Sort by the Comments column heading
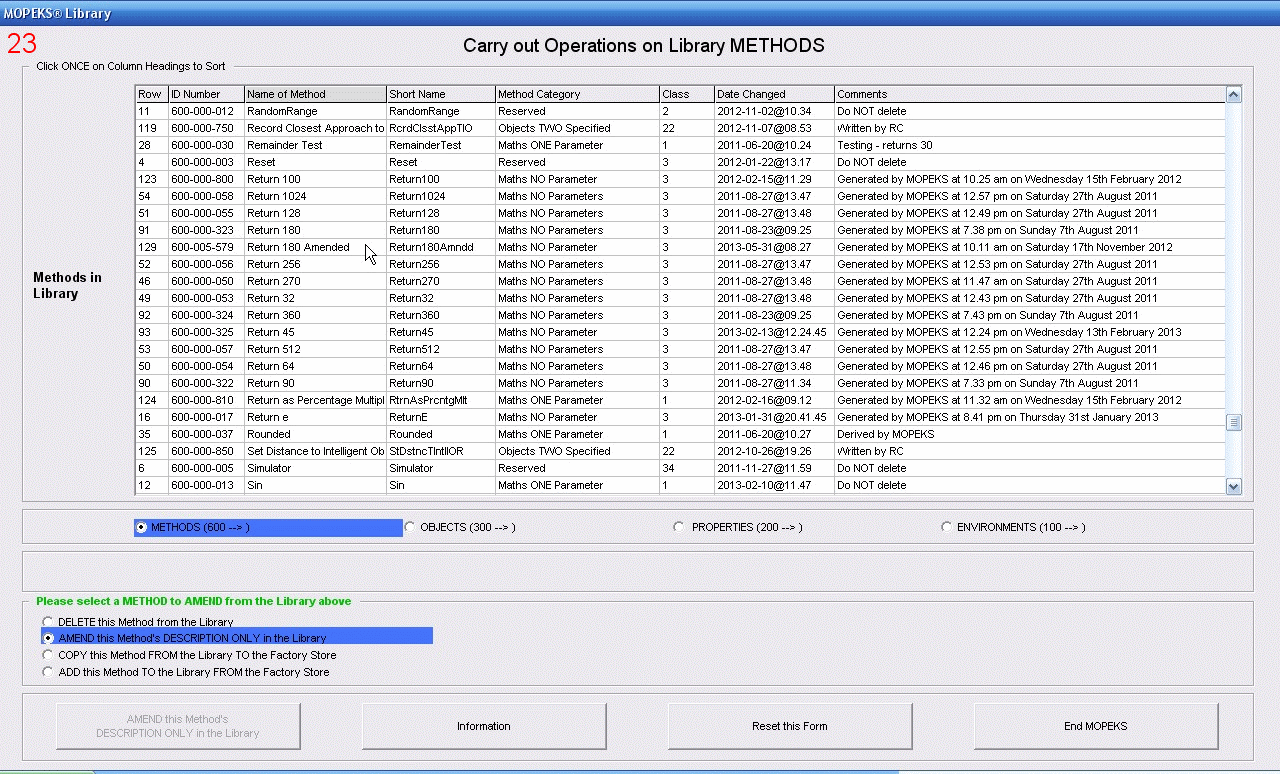 1030,94
